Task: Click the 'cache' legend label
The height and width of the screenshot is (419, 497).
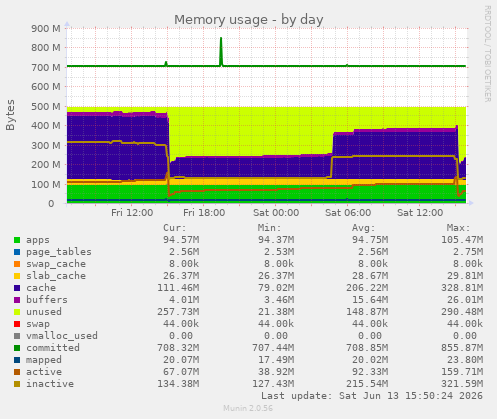Action: click(41, 288)
